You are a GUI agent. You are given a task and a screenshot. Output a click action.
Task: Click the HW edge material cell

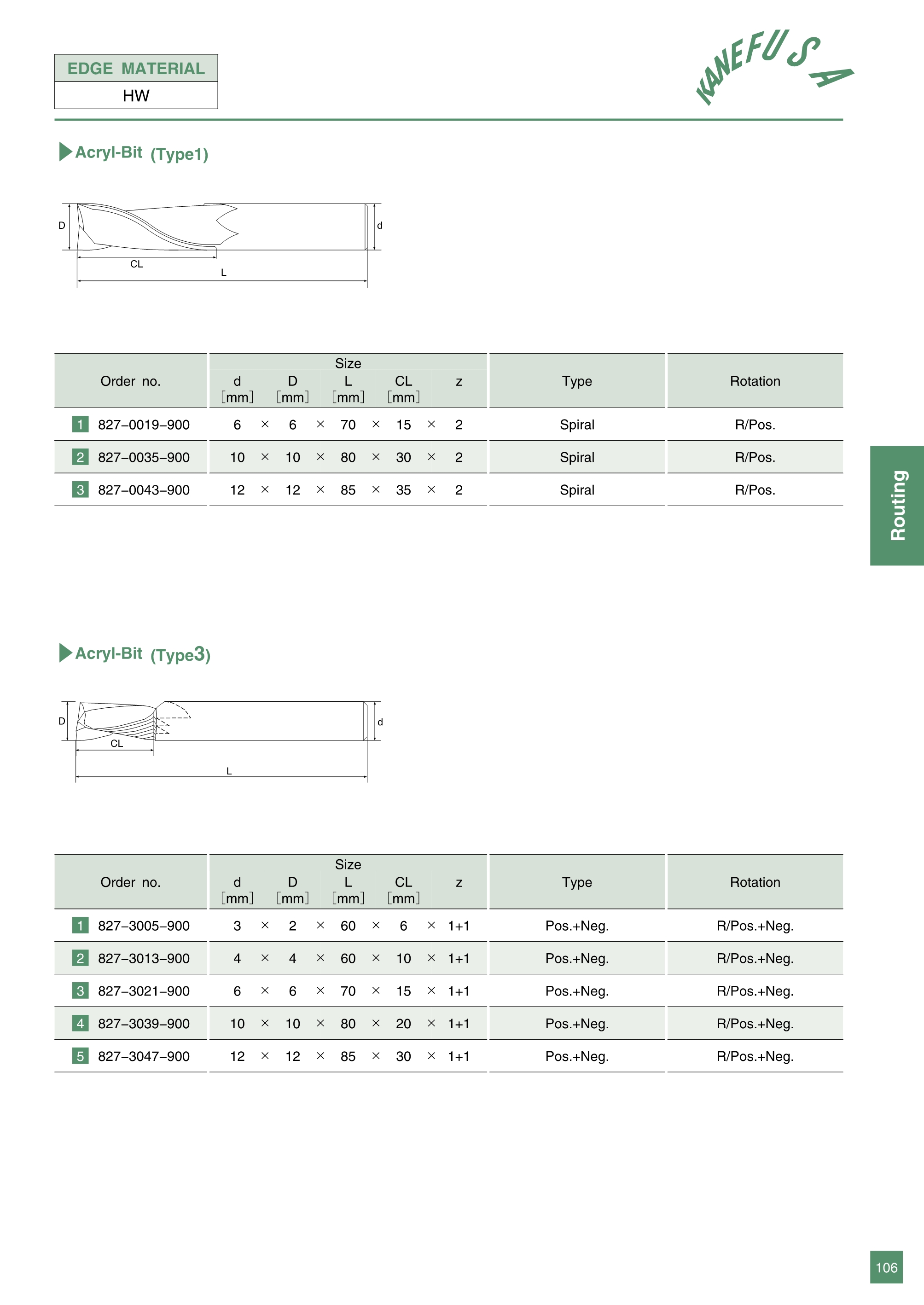[x=136, y=96]
